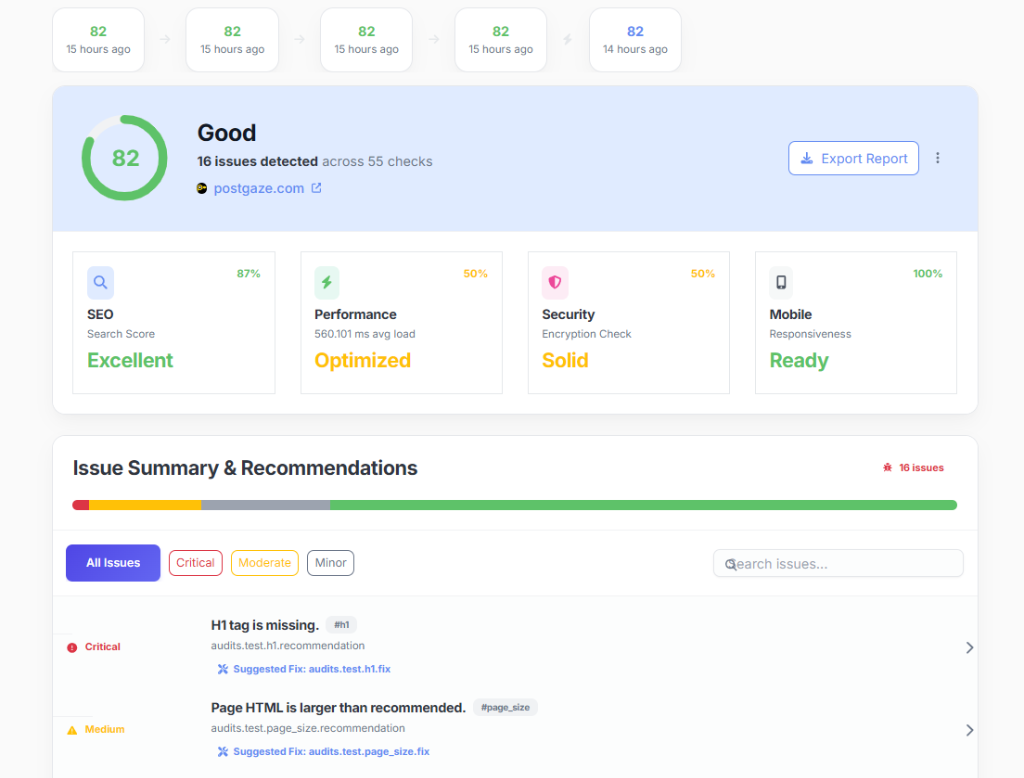The width and height of the screenshot is (1024, 778).
Task: Select the latest 82 score from 14 hours ago
Action: [635, 40]
